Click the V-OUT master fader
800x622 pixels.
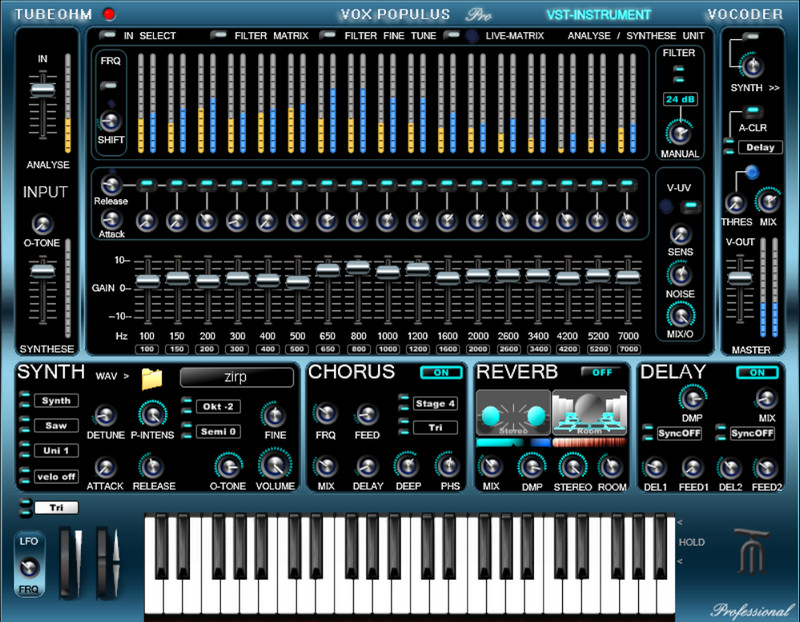pyautogui.click(x=740, y=278)
